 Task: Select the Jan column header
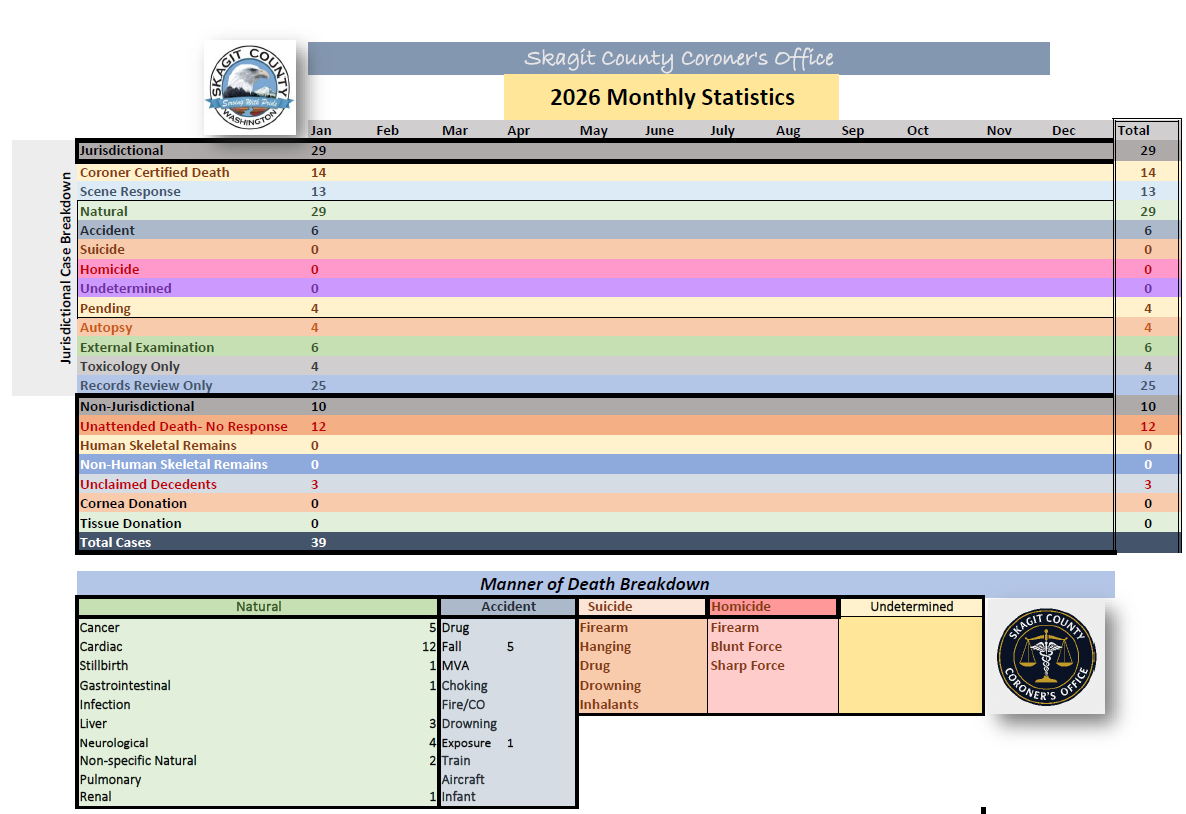pyautogui.click(x=321, y=131)
